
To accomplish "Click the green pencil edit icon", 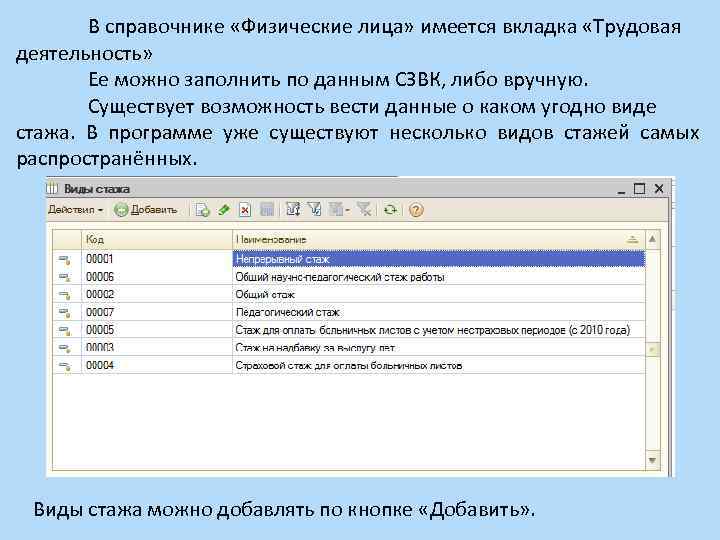I will click(x=224, y=210).
